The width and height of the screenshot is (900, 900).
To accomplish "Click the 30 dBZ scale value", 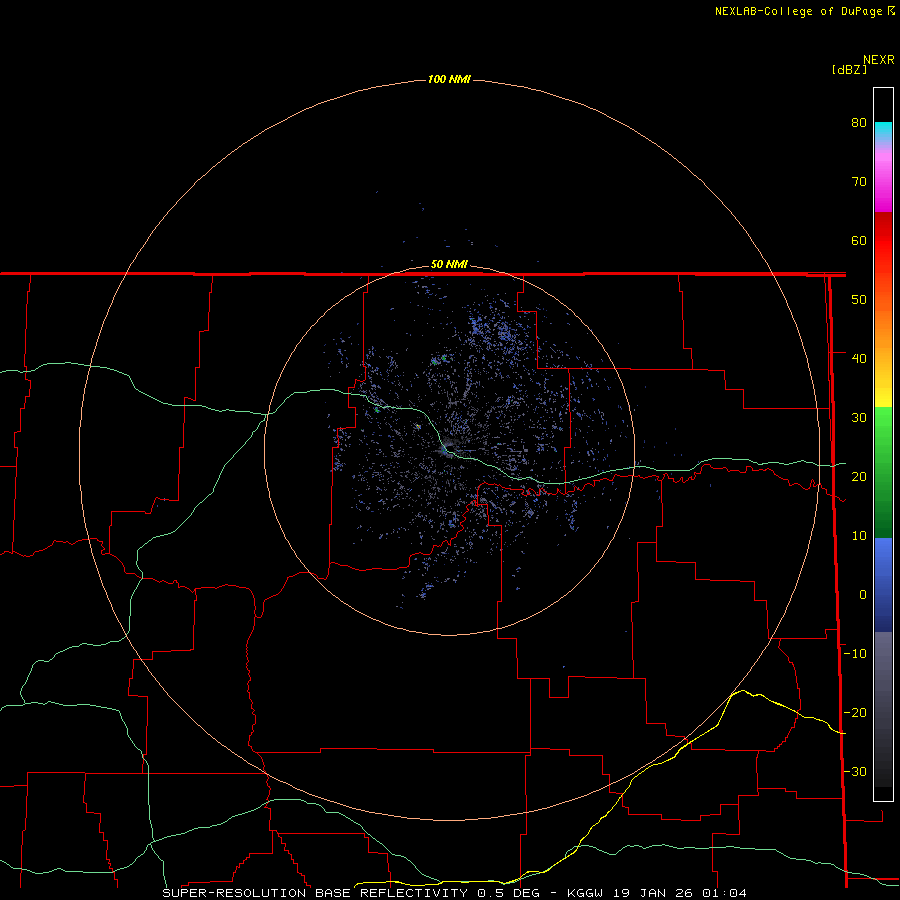I will coord(859,417).
